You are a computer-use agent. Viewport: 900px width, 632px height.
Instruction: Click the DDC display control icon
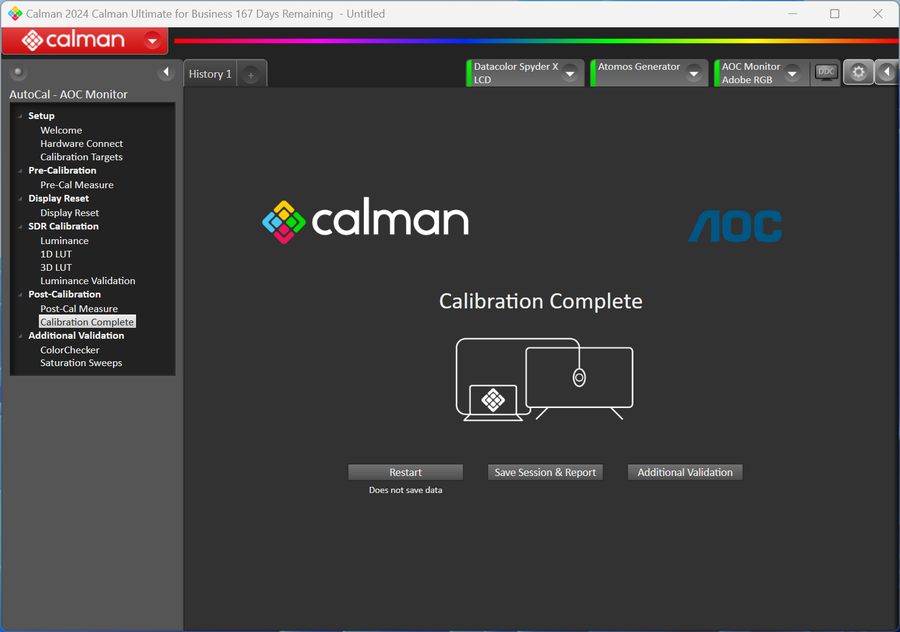pyautogui.click(x=826, y=72)
